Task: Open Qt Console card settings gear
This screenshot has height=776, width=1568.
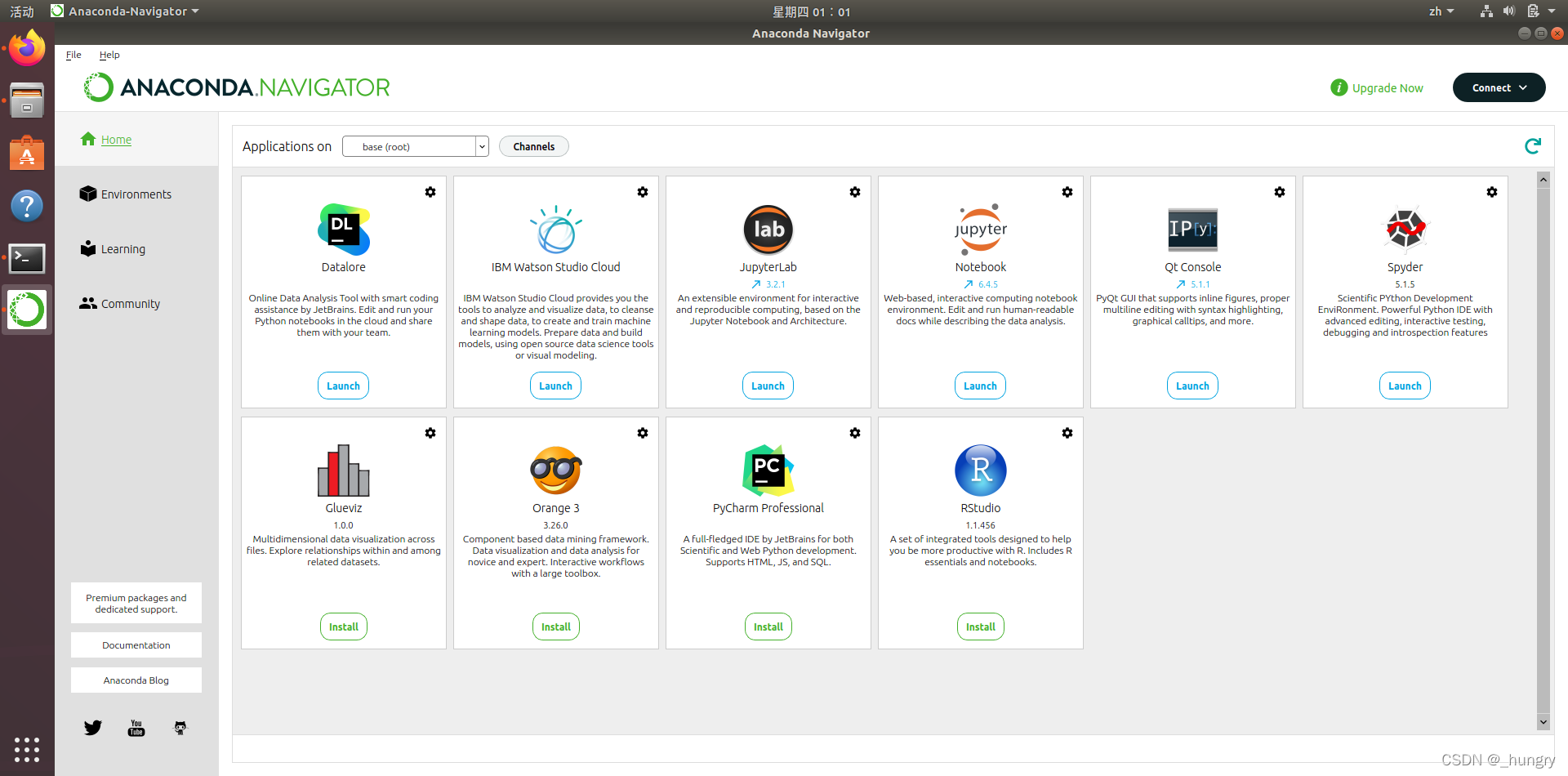Action: (x=1280, y=192)
